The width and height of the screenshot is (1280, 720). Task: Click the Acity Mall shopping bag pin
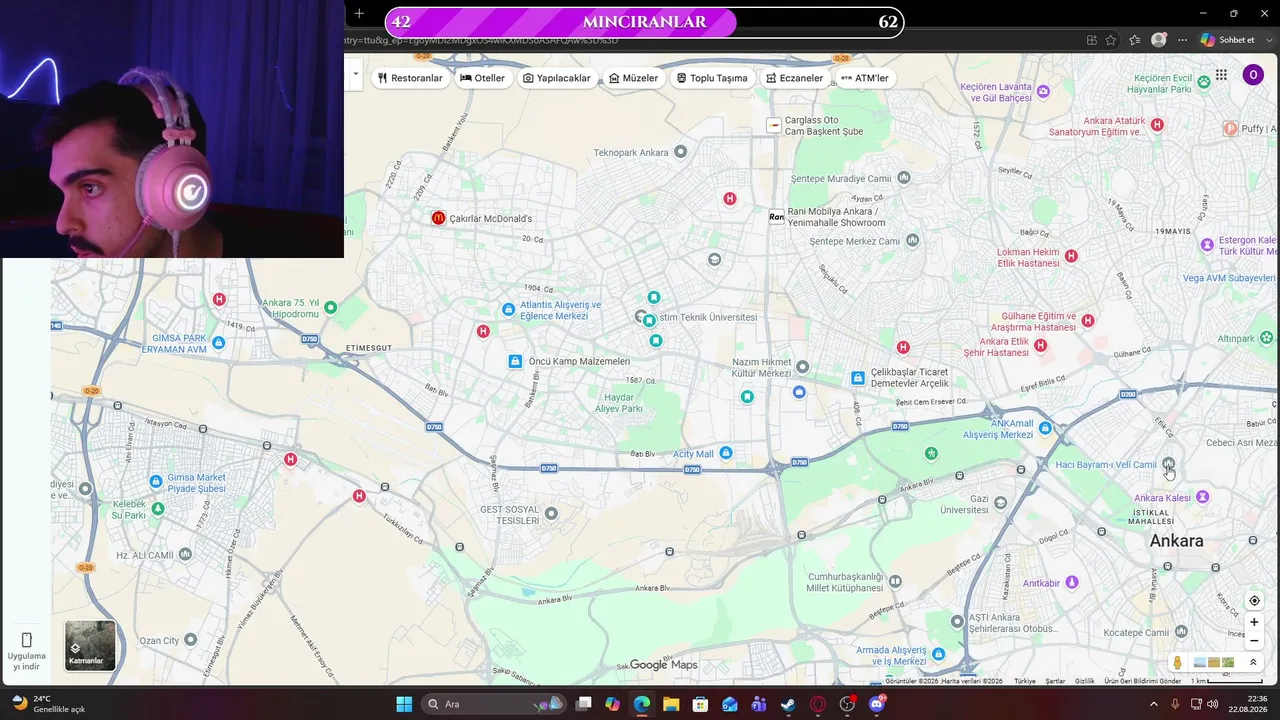point(726,453)
